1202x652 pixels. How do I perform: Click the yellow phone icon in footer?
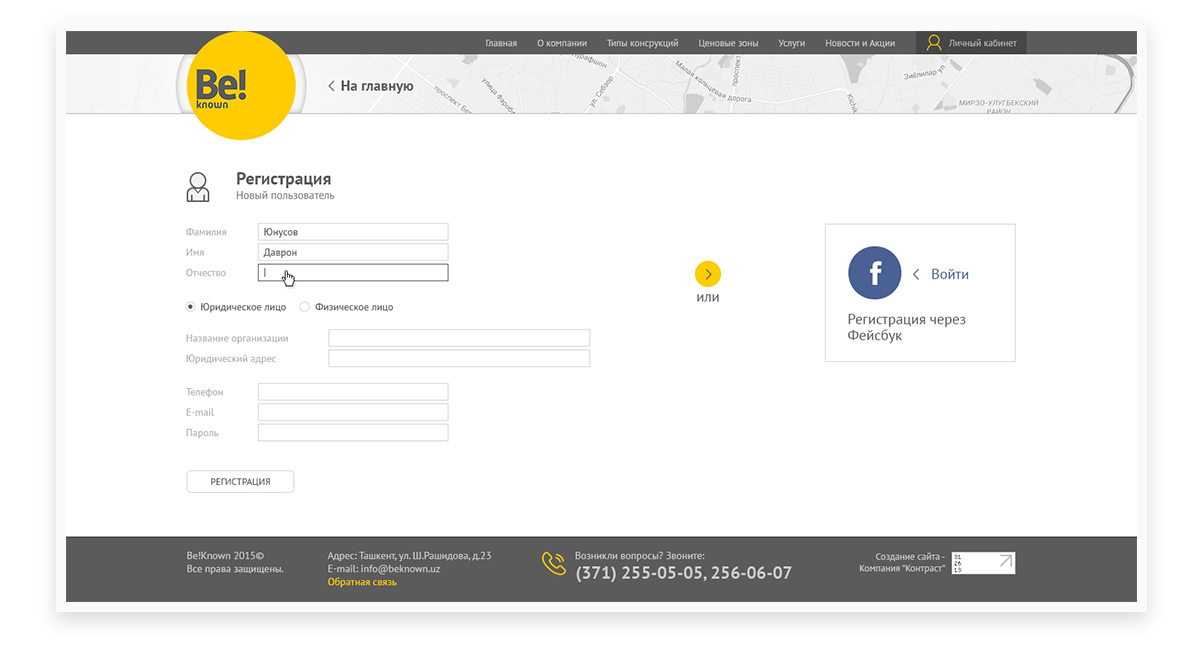(554, 564)
